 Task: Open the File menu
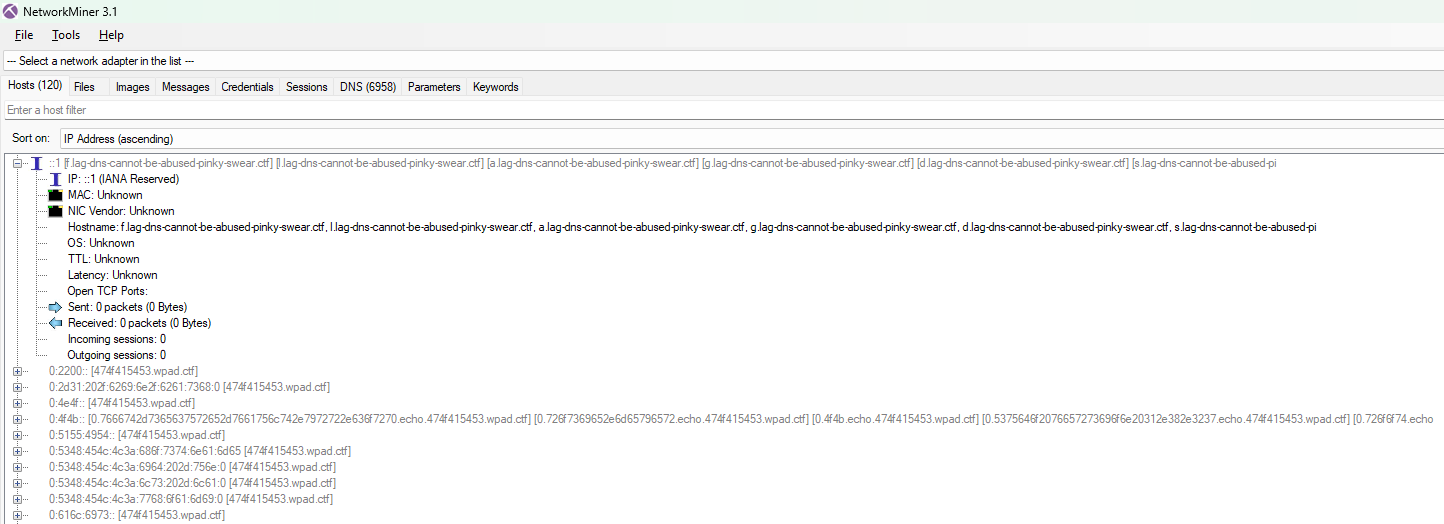point(24,35)
